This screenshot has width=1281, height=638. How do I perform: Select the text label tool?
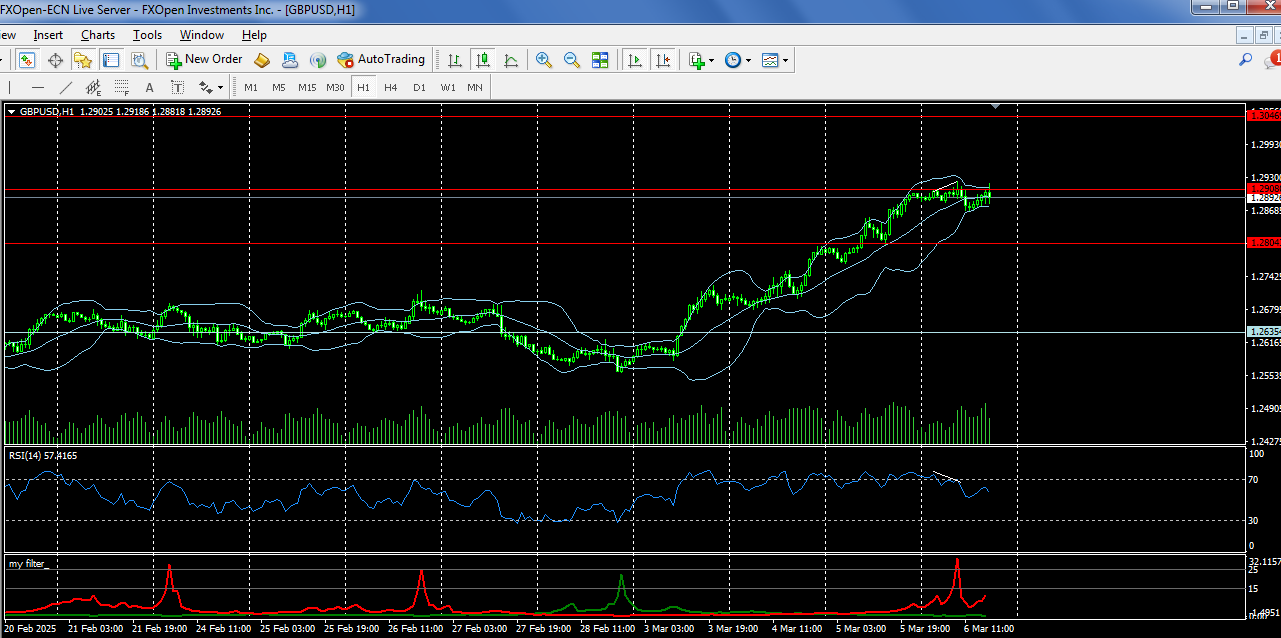click(178, 88)
